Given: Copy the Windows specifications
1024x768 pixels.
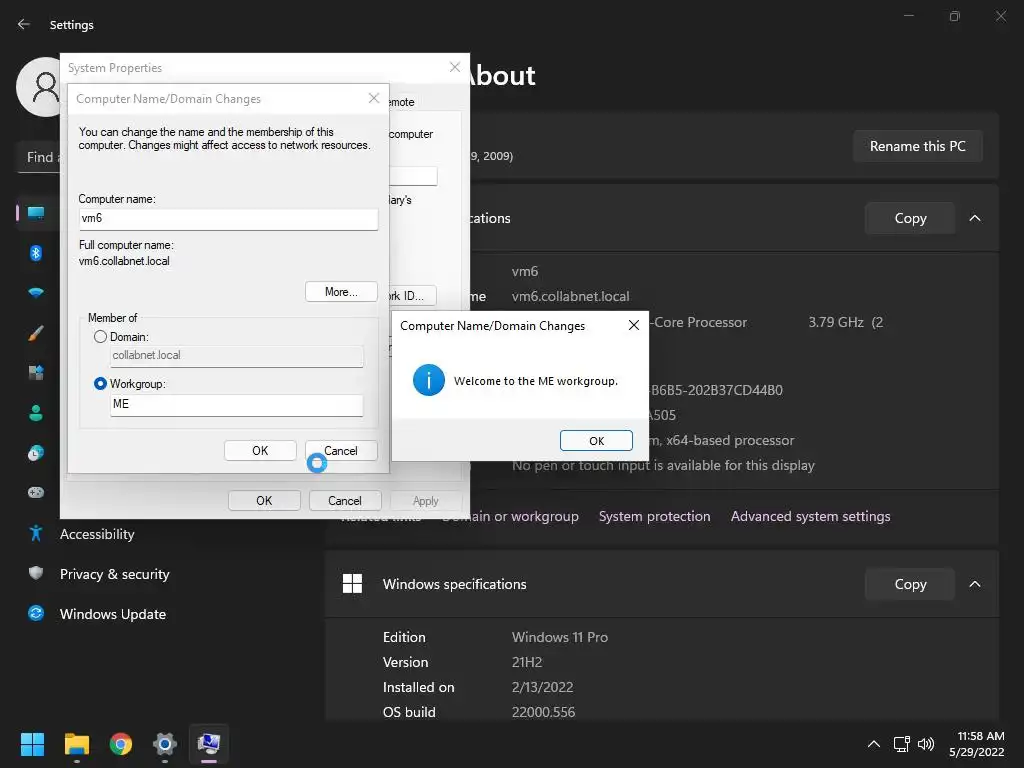Looking at the screenshot, I should (910, 584).
